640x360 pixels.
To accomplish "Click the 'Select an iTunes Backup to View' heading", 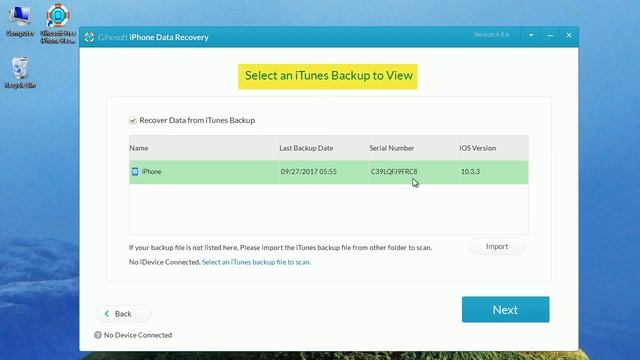I will coord(328,76).
